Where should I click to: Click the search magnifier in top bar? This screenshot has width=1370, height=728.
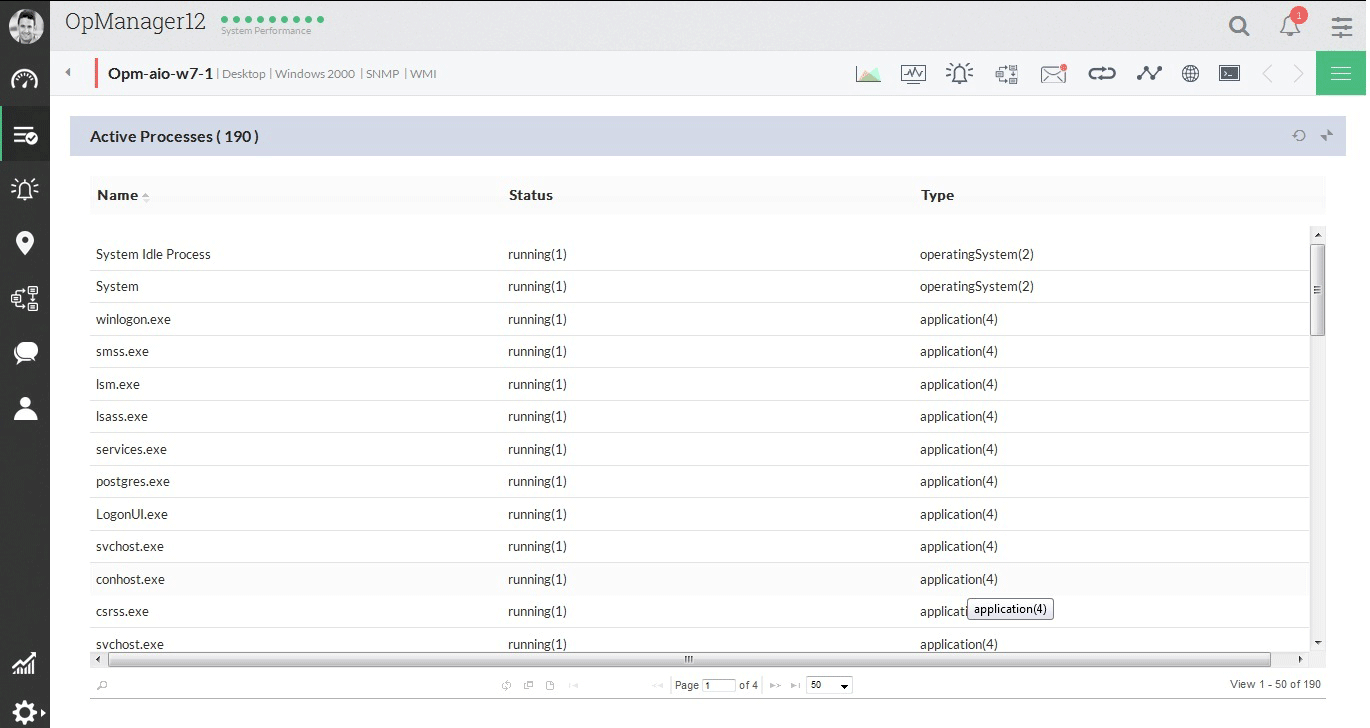(x=1239, y=26)
